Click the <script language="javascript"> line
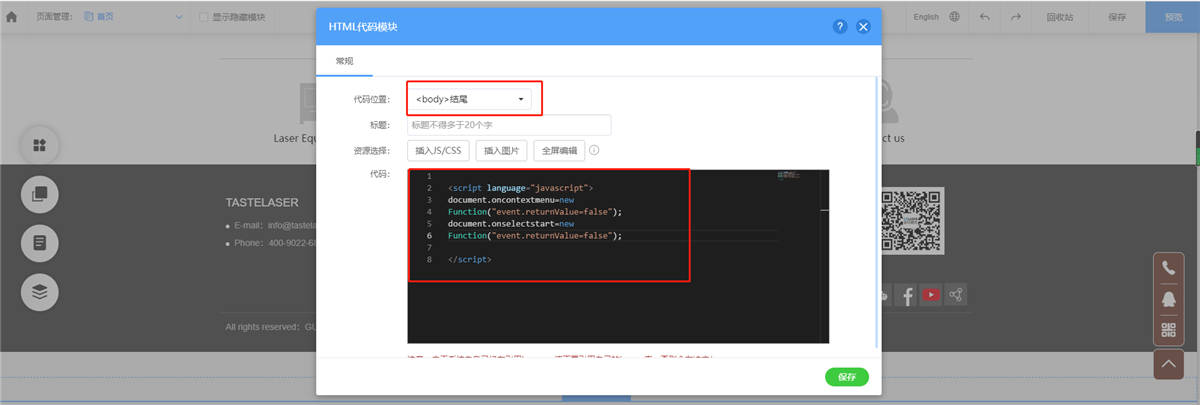The image size is (1200, 405). click(521, 188)
